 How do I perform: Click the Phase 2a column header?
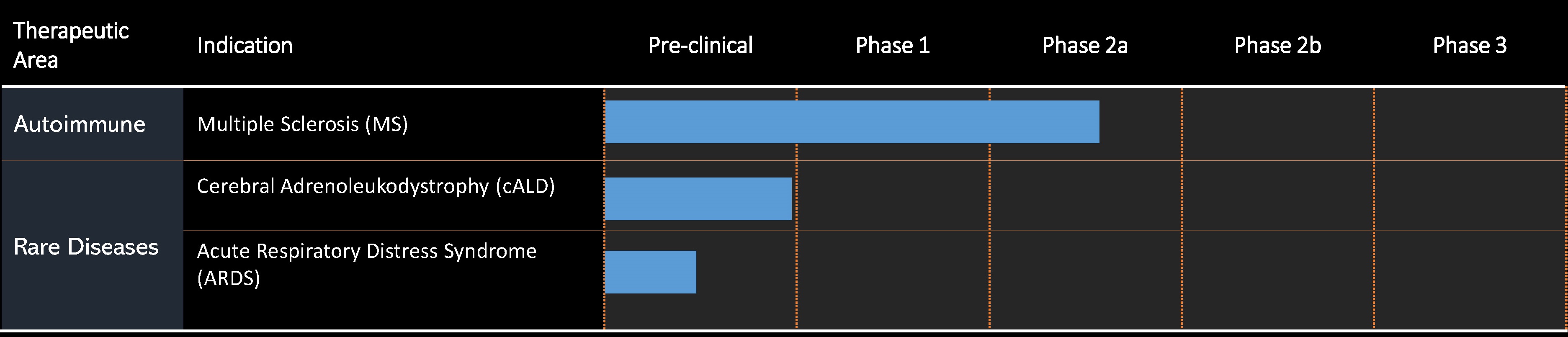point(1085,46)
